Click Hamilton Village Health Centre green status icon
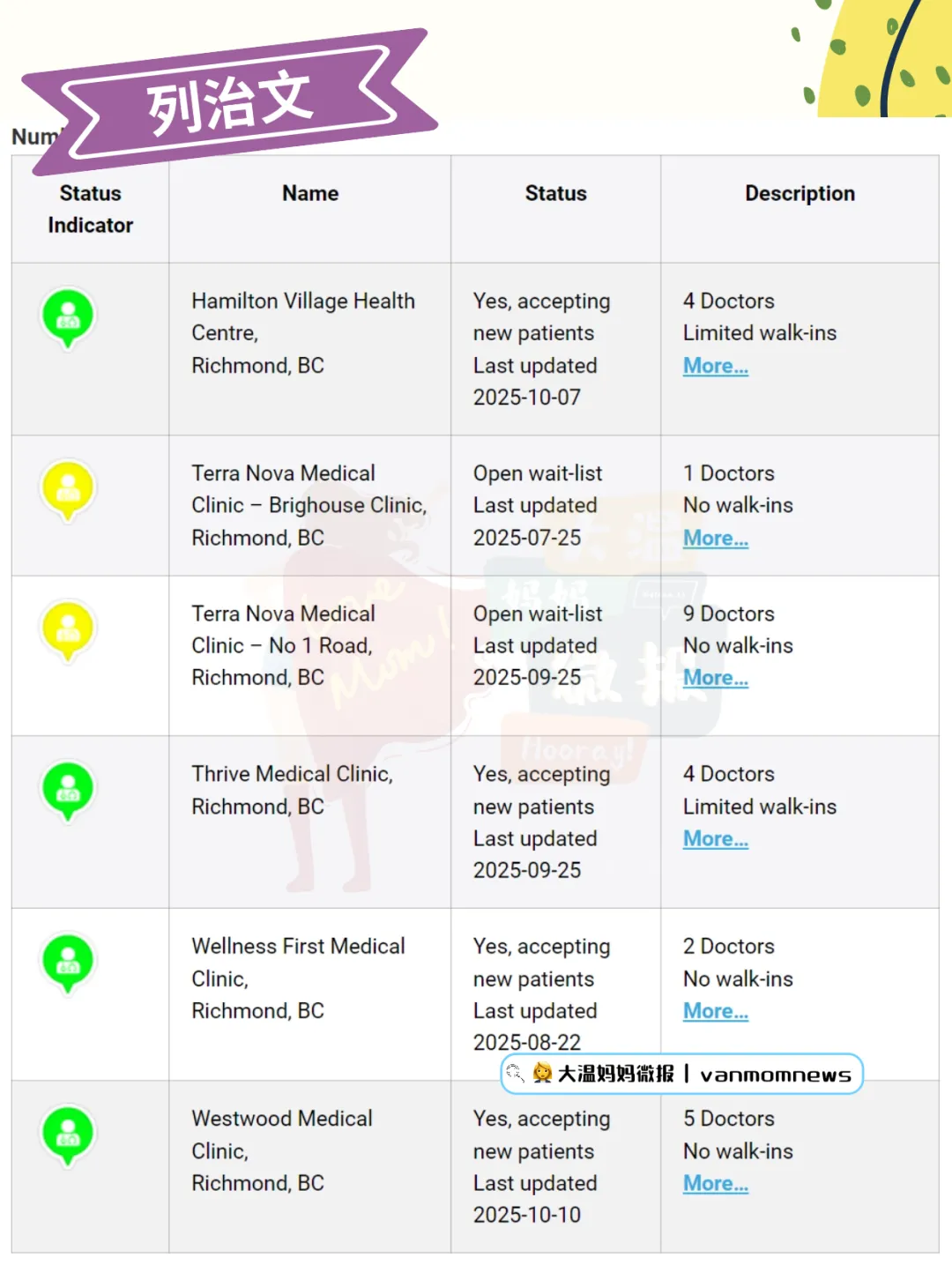The height and width of the screenshot is (1272, 952). coord(68,317)
